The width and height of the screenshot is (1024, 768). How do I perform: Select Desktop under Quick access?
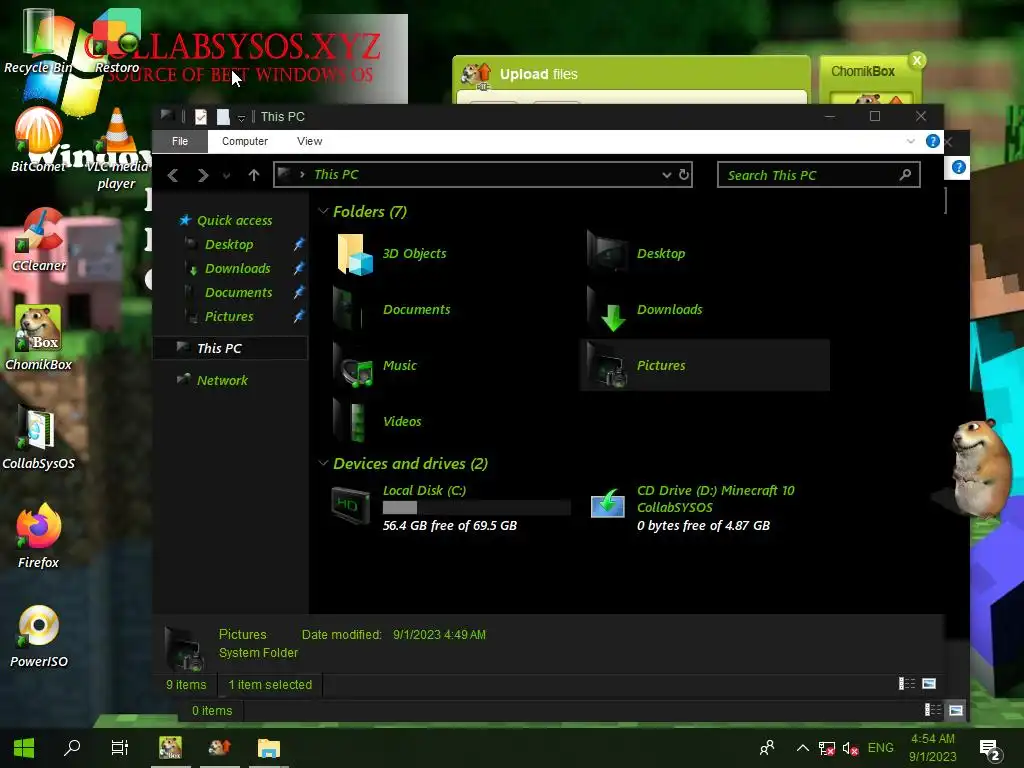pos(229,244)
